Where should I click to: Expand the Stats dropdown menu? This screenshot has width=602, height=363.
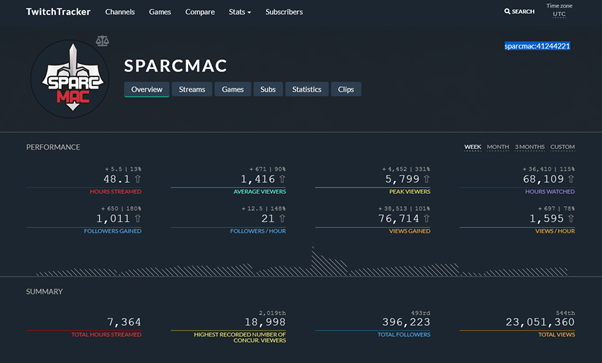240,12
